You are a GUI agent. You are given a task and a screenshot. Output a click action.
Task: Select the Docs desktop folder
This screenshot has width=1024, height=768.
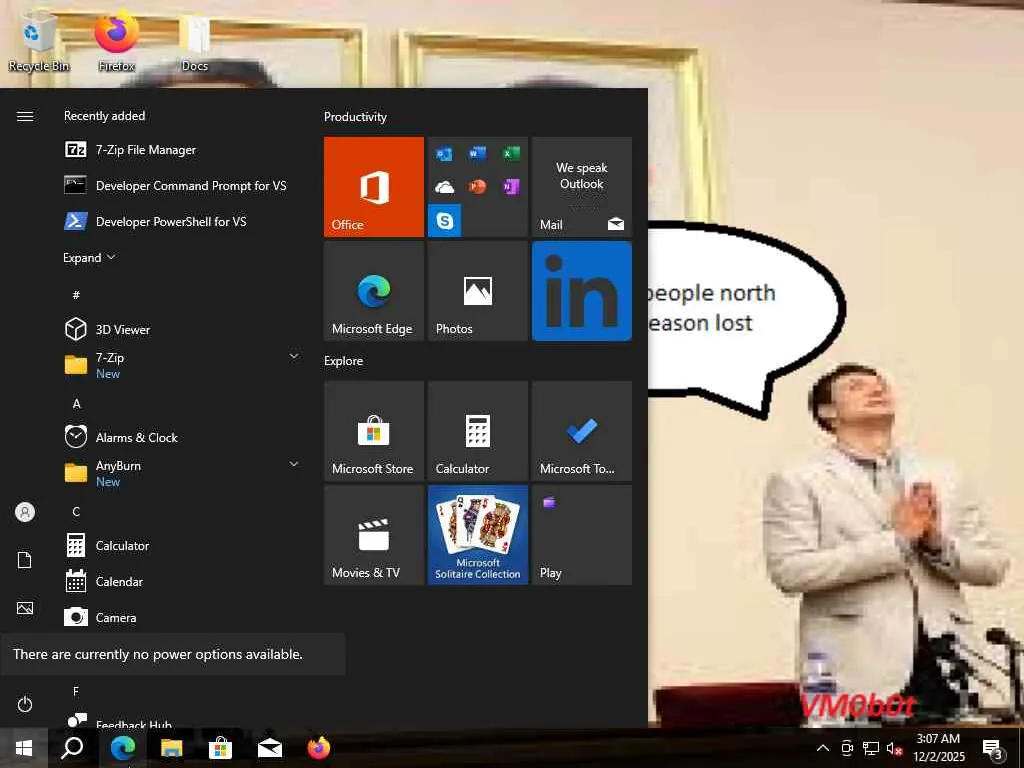[x=195, y=40]
